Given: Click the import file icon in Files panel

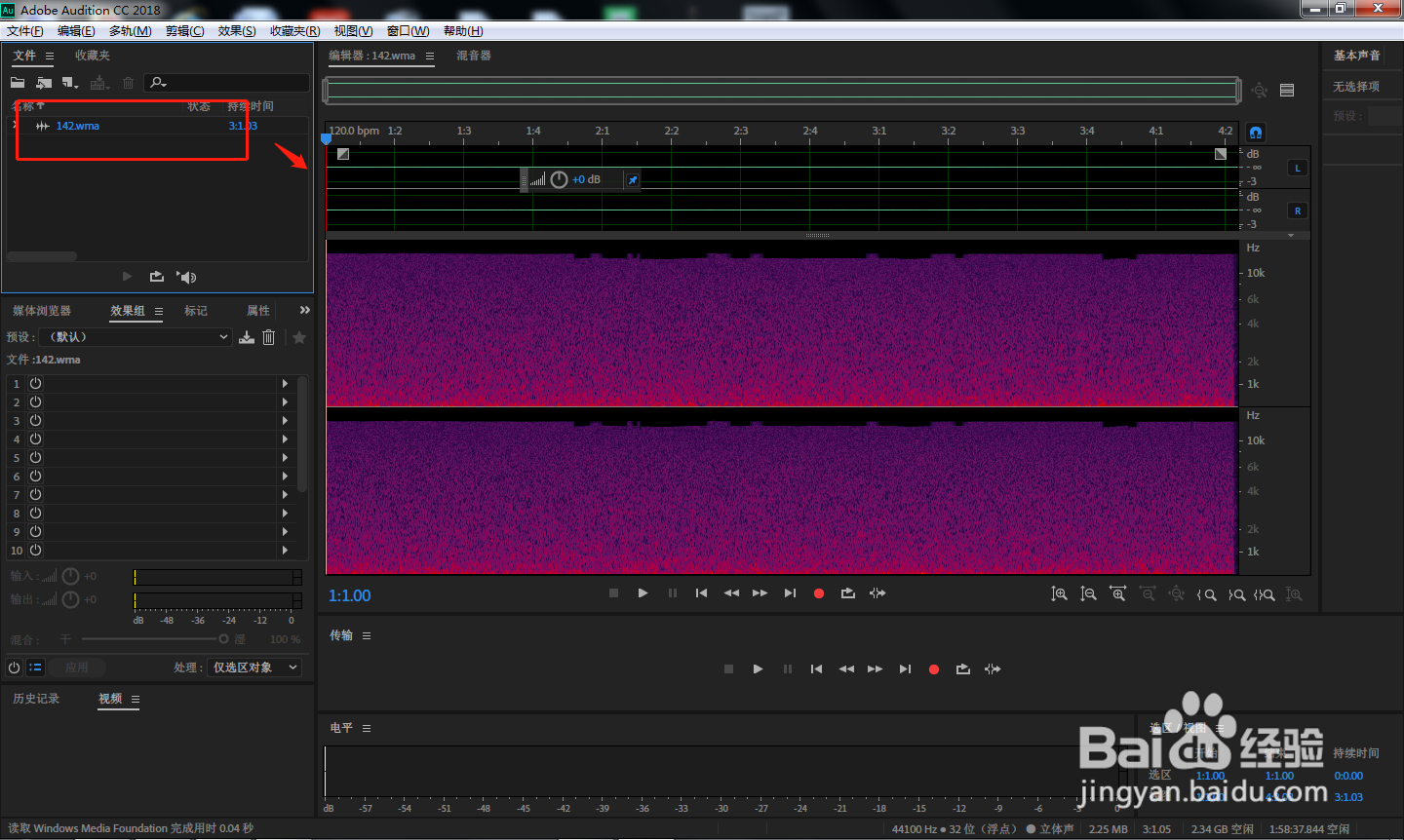Looking at the screenshot, I should pyautogui.click(x=44, y=83).
